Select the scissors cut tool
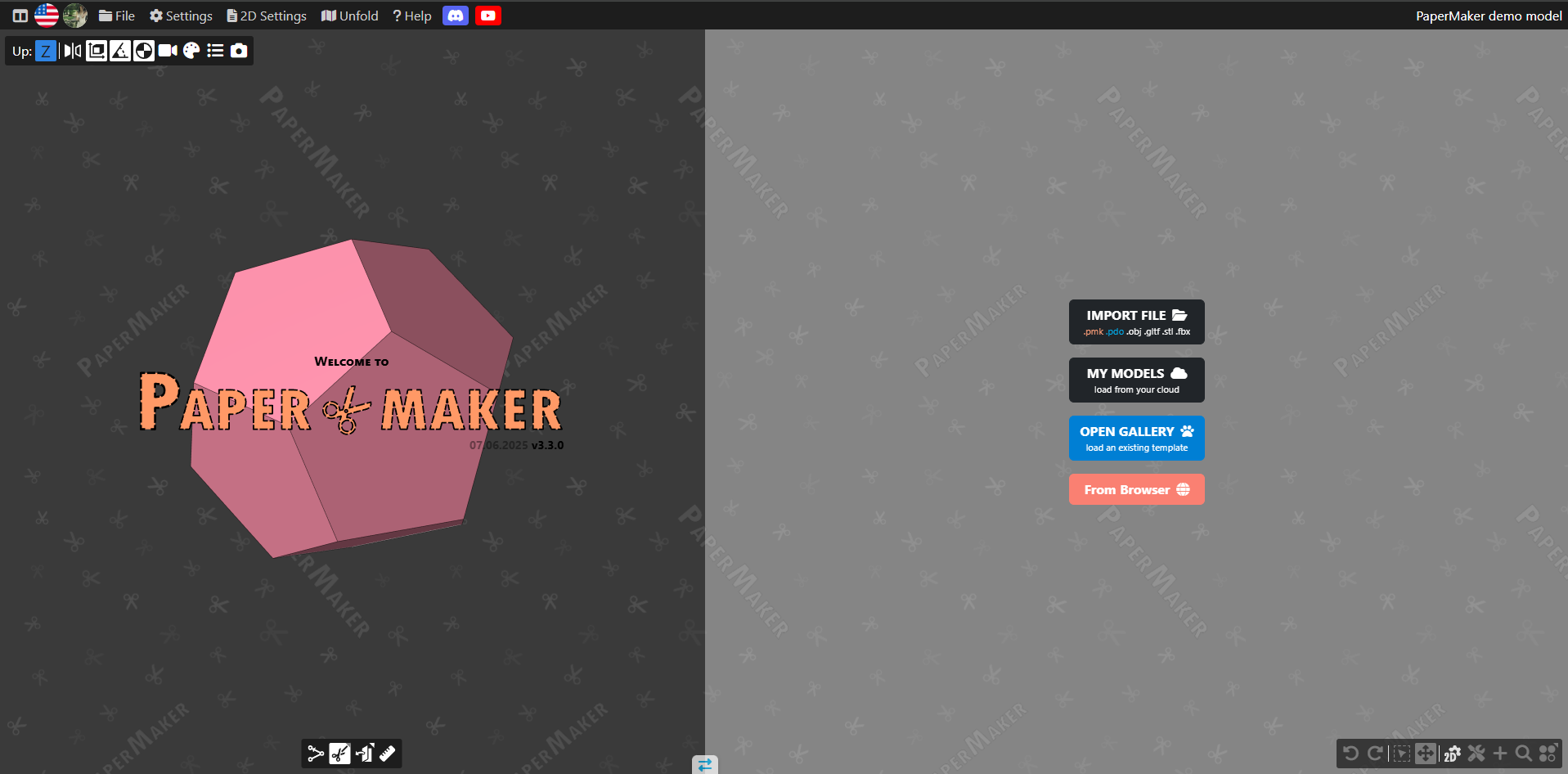The height and width of the screenshot is (774, 1568). pyautogui.click(x=339, y=754)
